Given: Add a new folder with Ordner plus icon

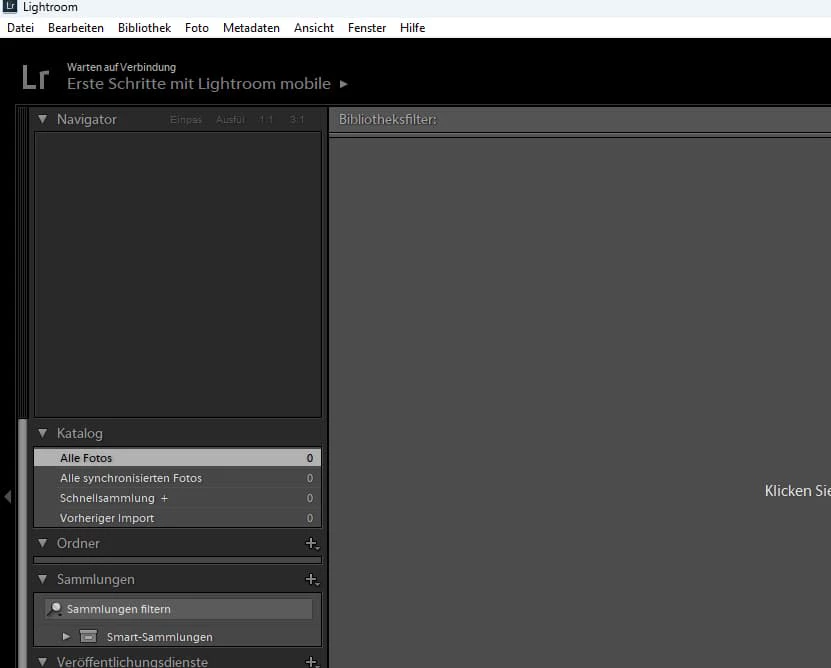Looking at the screenshot, I should (x=312, y=543).
